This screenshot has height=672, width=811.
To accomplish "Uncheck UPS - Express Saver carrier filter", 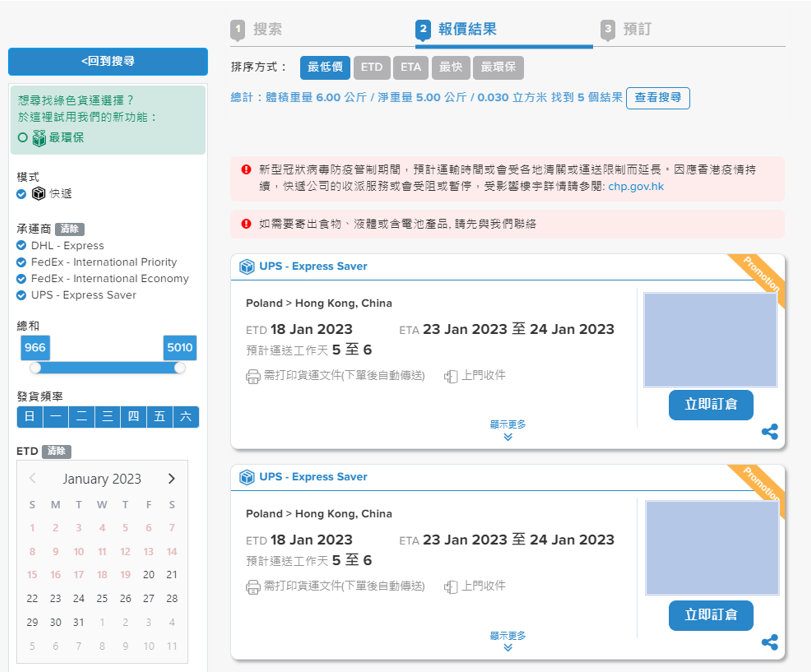I will point(21,295).
